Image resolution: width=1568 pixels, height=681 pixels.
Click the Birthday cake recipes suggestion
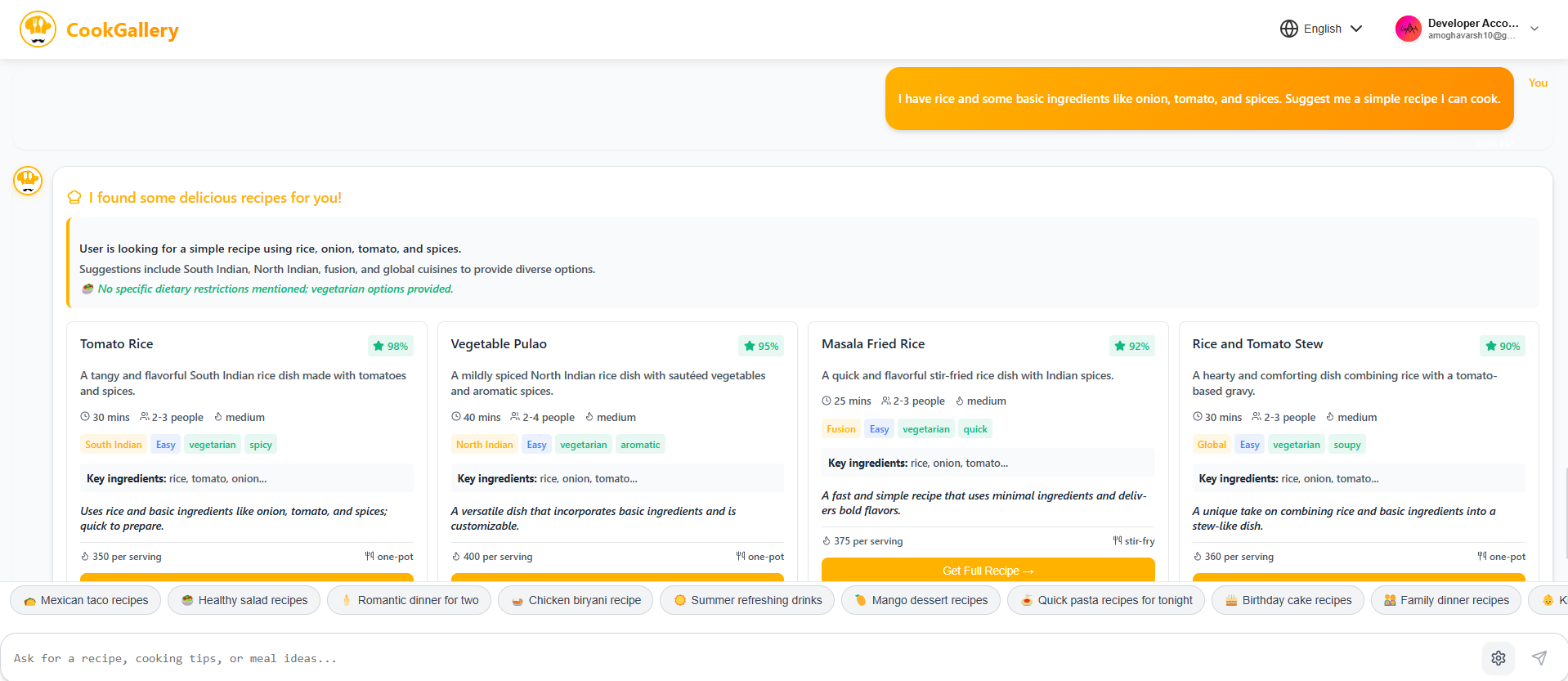pos(1288,600)
